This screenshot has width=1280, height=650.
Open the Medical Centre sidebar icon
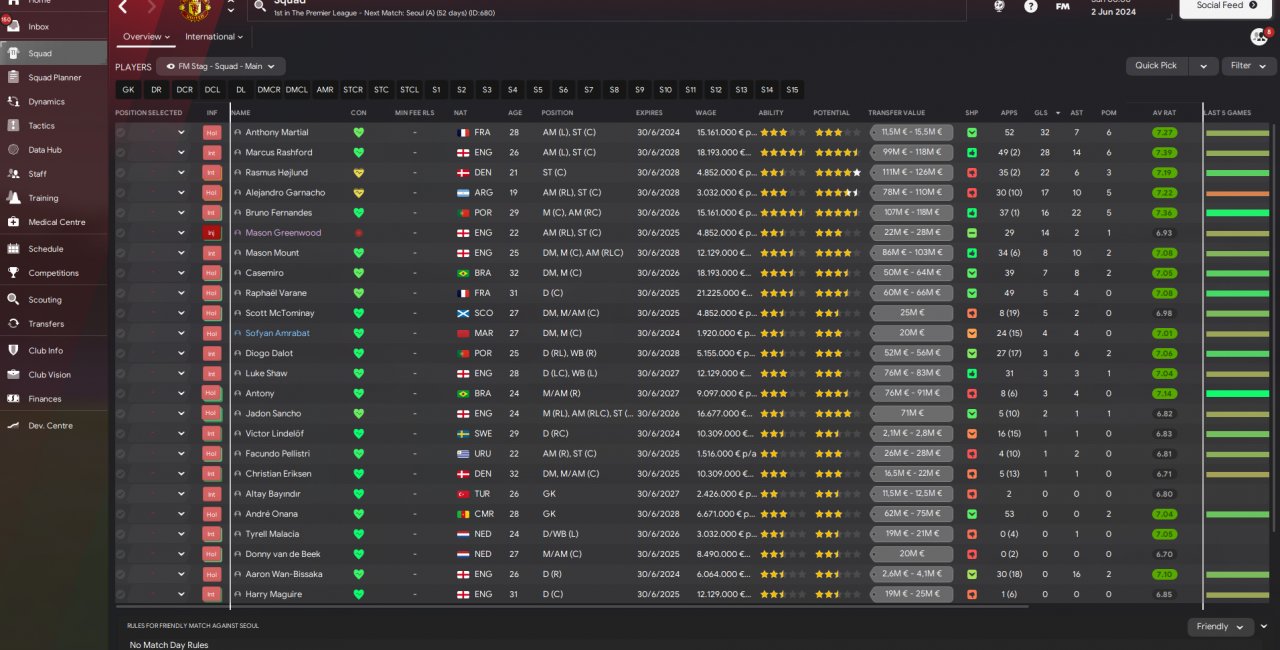(13, 222)
